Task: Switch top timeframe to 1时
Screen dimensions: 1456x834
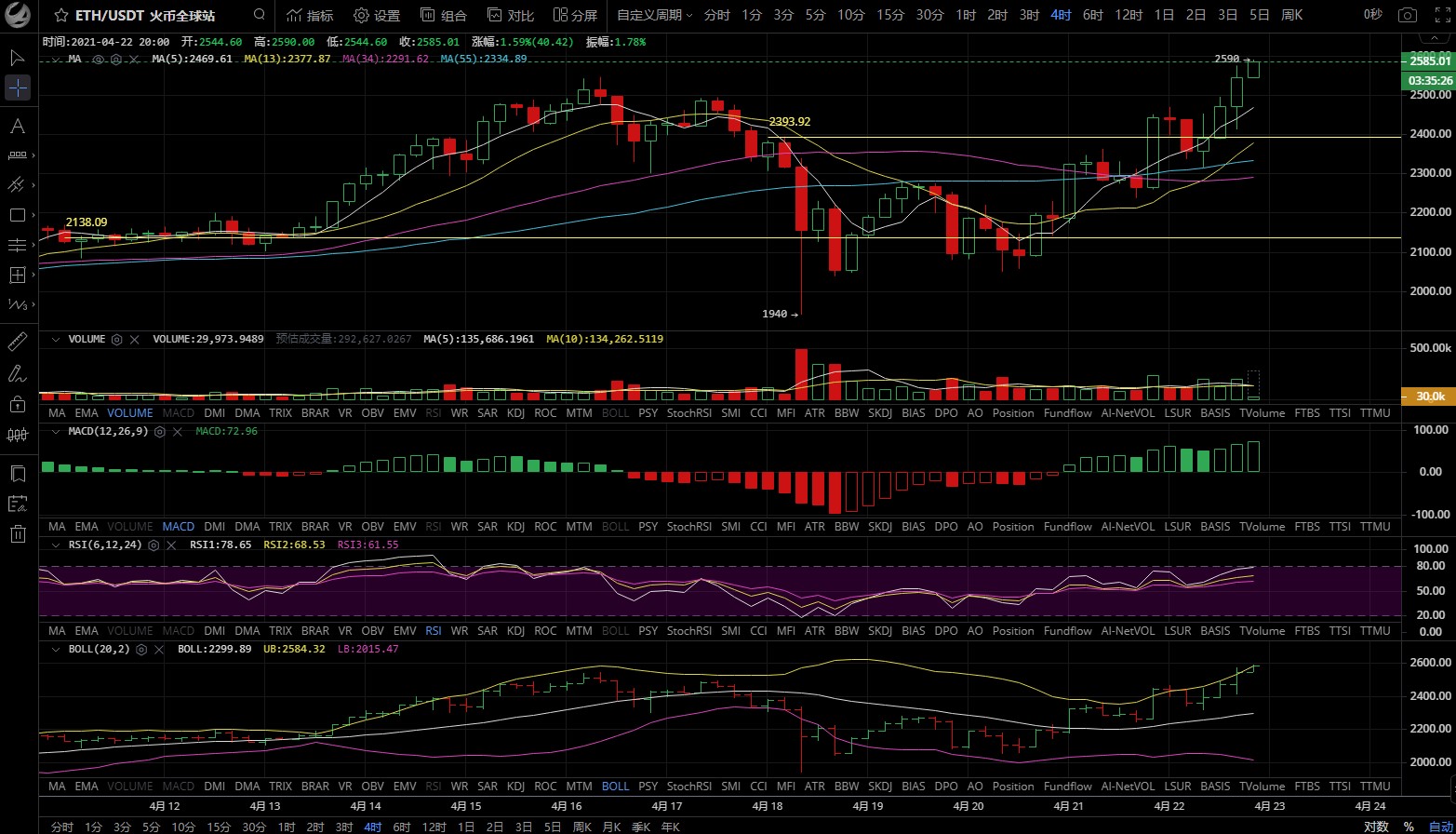Action: (x=967, y=15)
